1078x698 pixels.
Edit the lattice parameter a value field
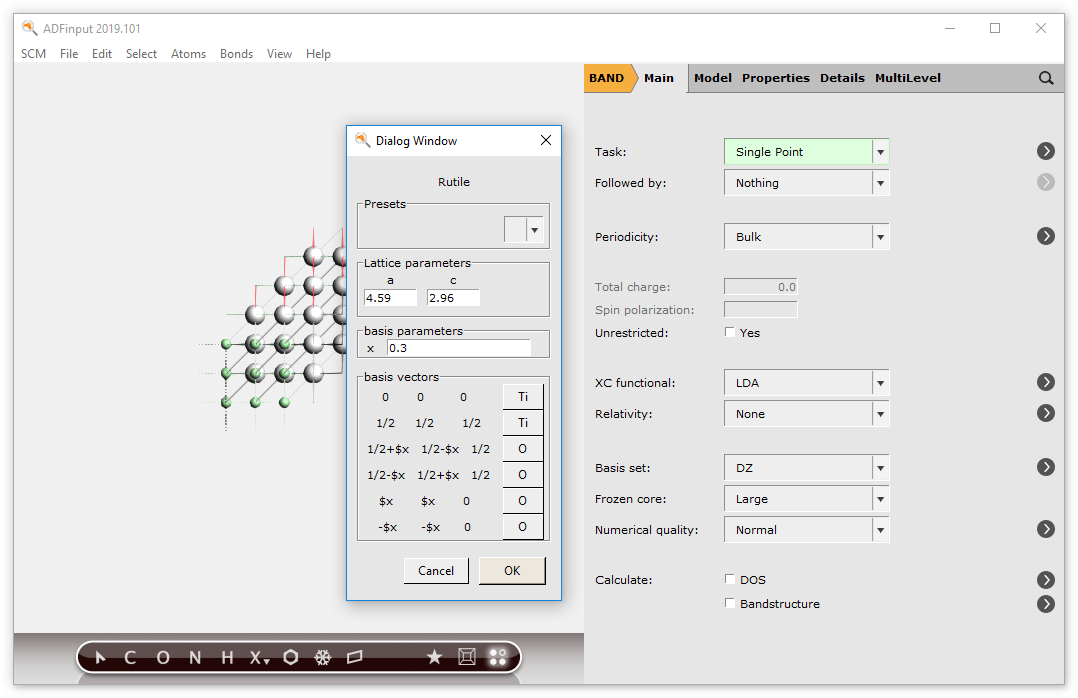pos(390,297)
